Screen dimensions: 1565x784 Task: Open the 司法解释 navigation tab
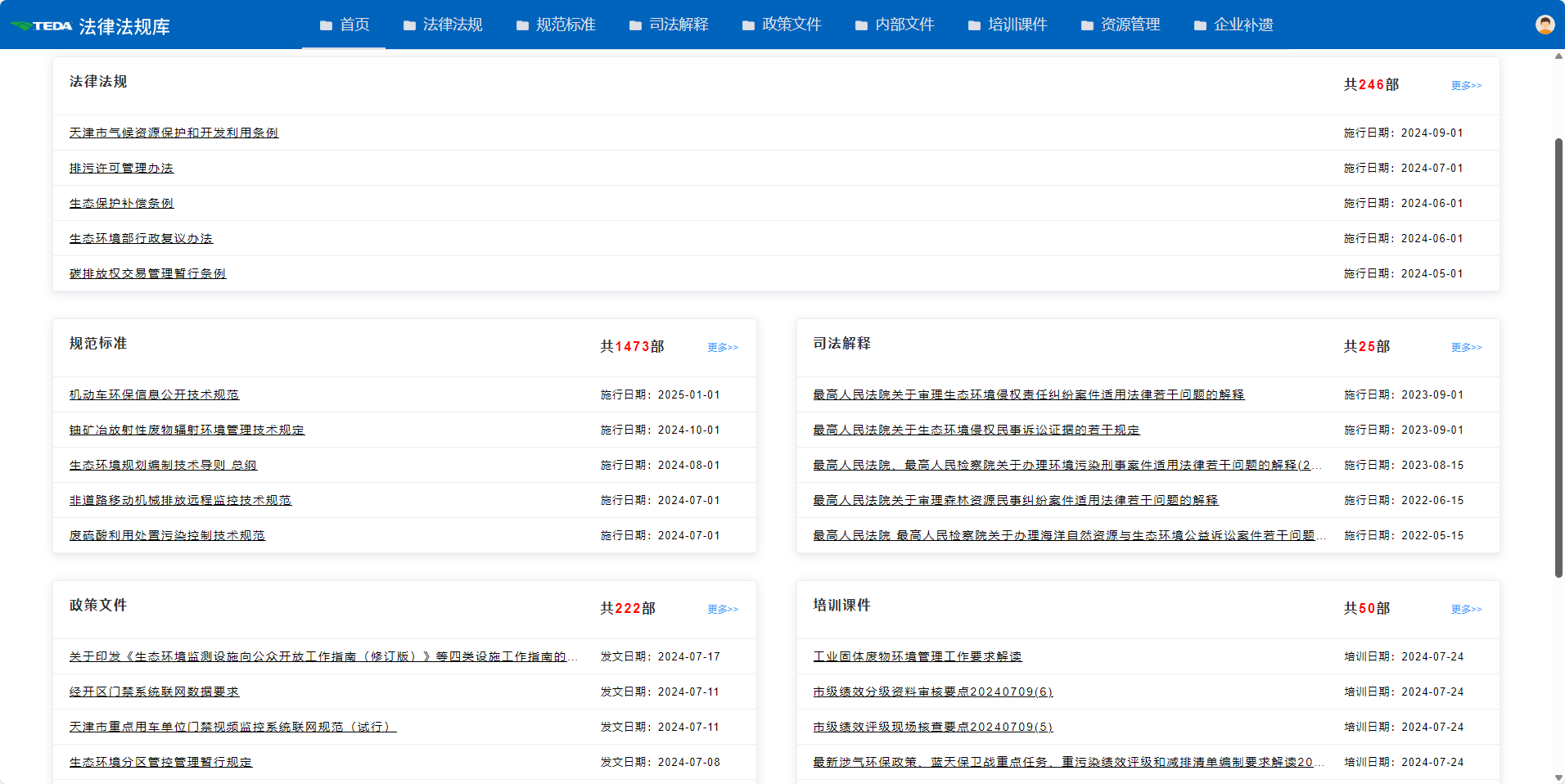pyautogui.click(x=669, y=25)
